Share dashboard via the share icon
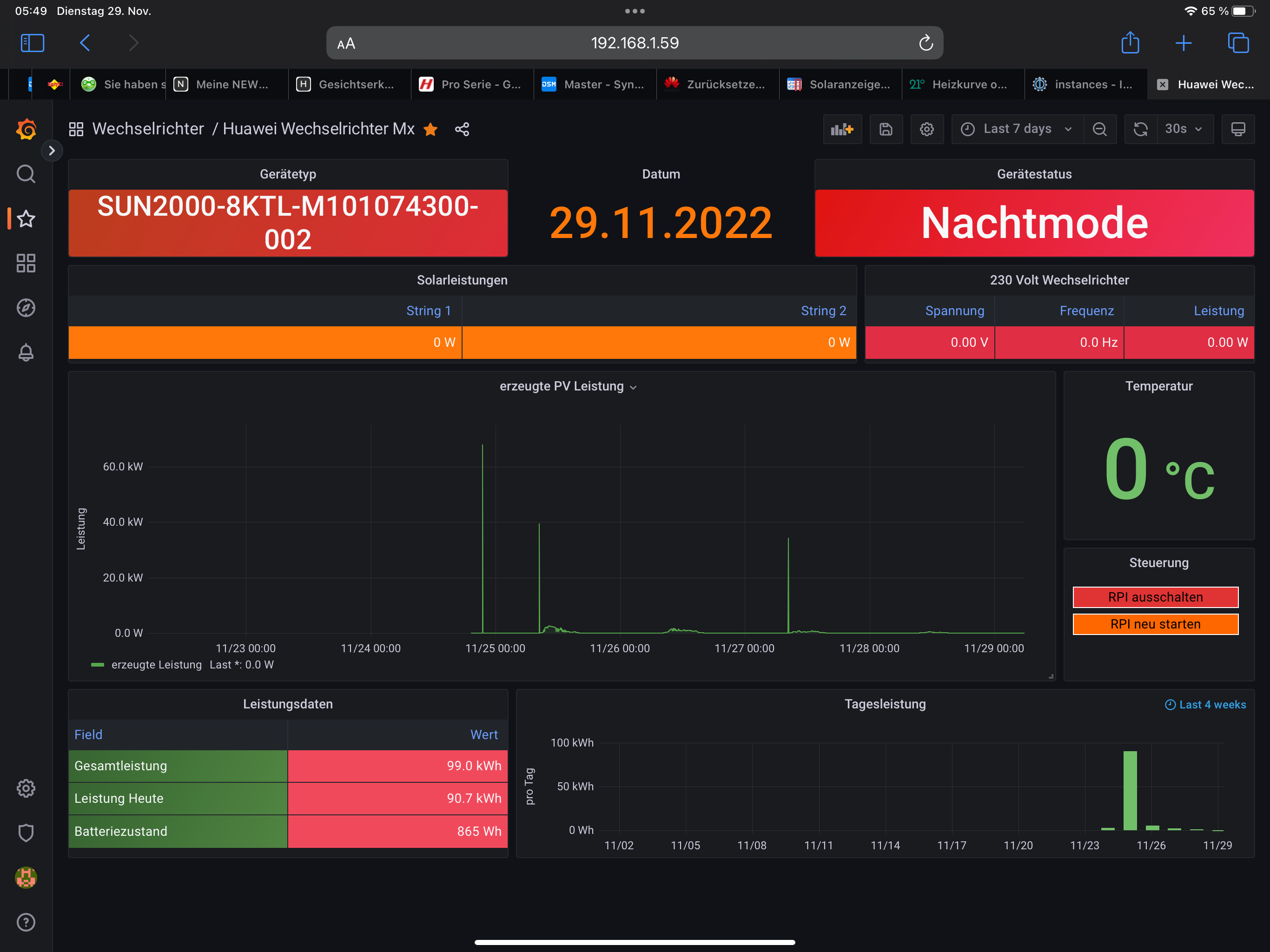The height and width of the screenshot is (952, 1270). click(462, 129)
